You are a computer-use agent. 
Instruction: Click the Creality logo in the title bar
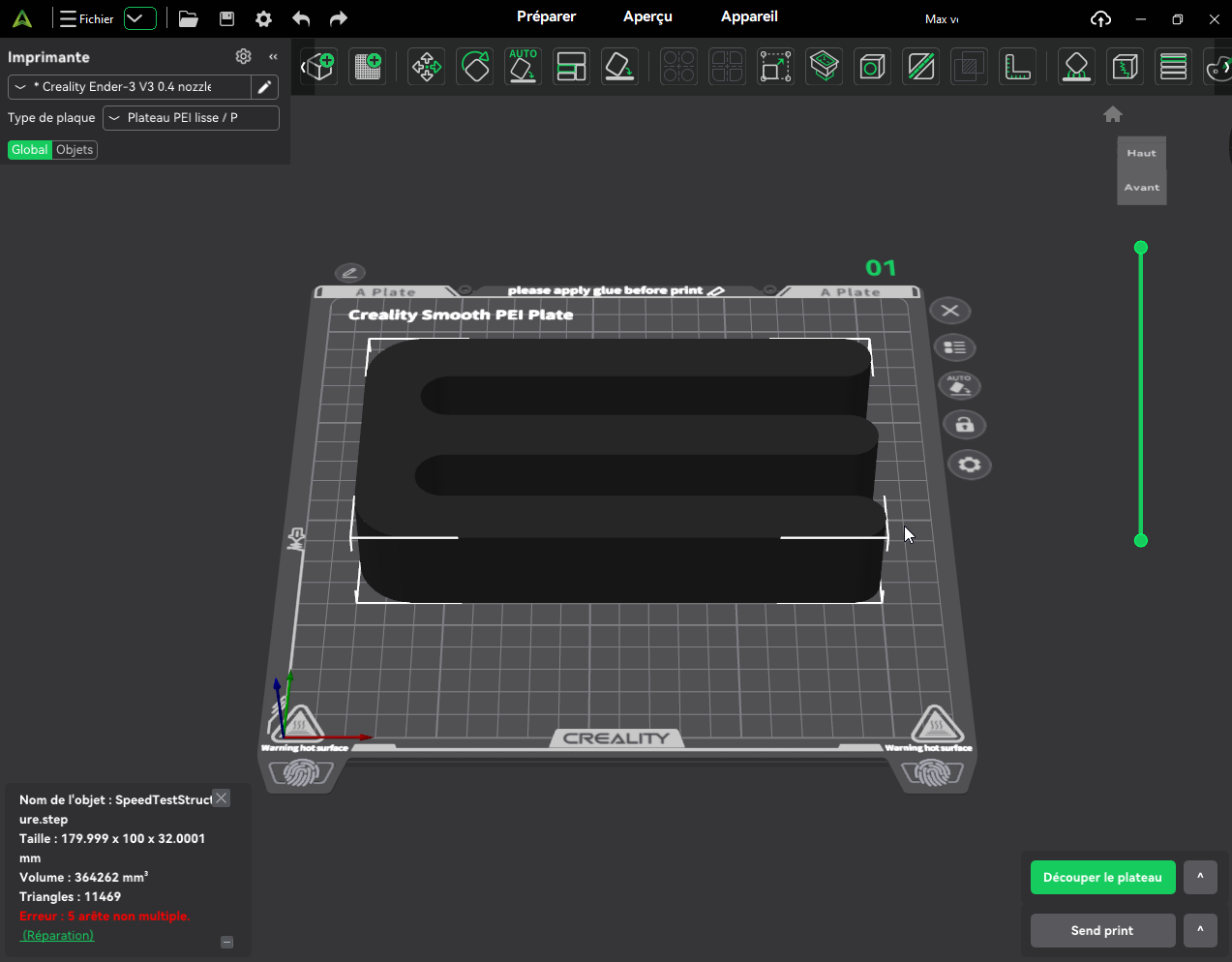(22, 18)
